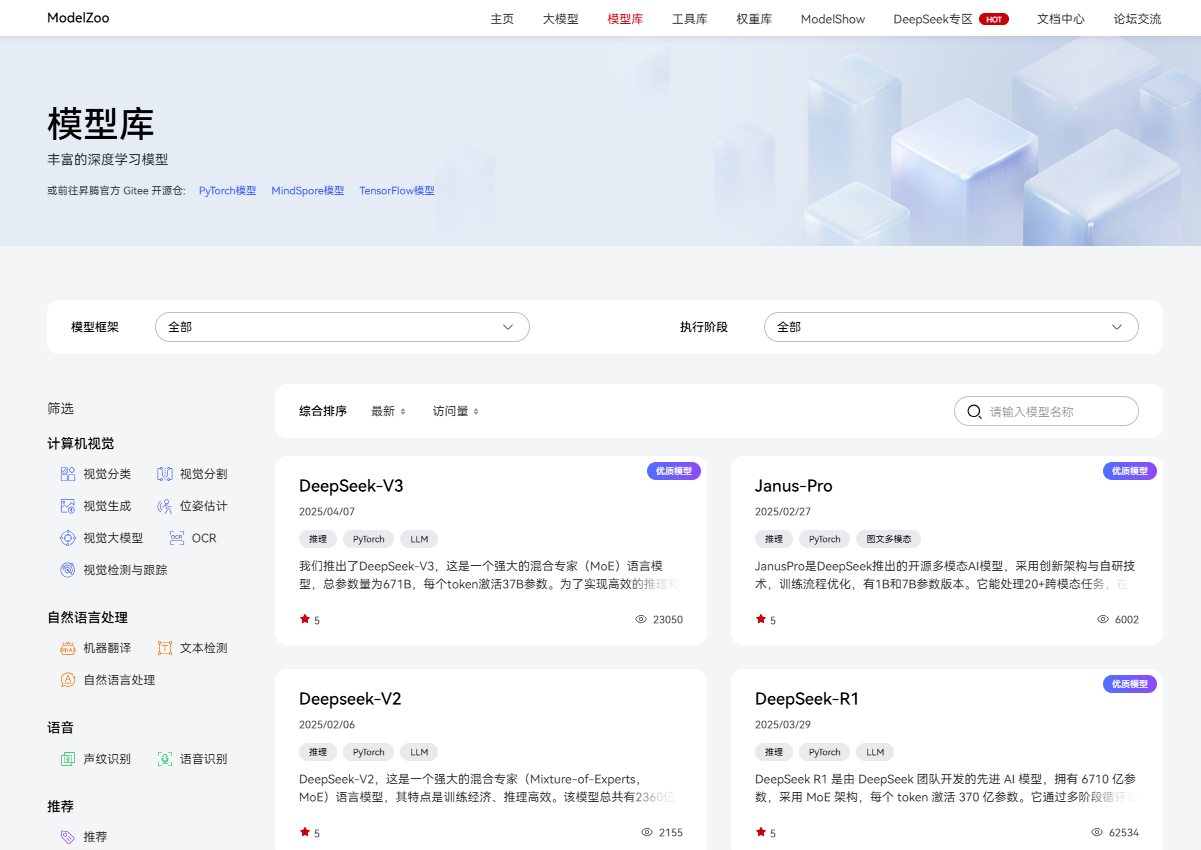Click the star icon on DeepSeek-V3 card
This screenshot has width=1201, height=850.
[x=305, y=619]
